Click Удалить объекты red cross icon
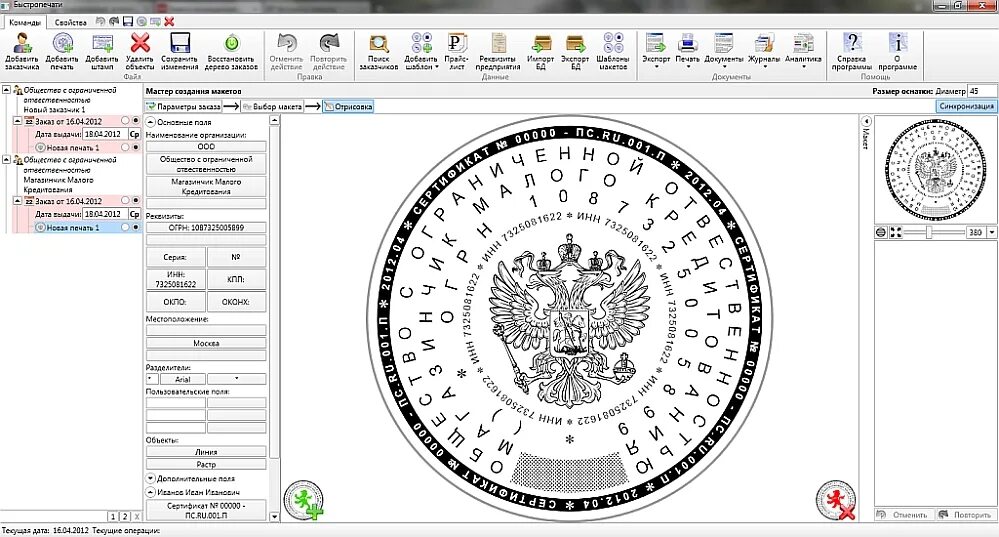Viewport: 999px width, 537px height. click(140, 43)
